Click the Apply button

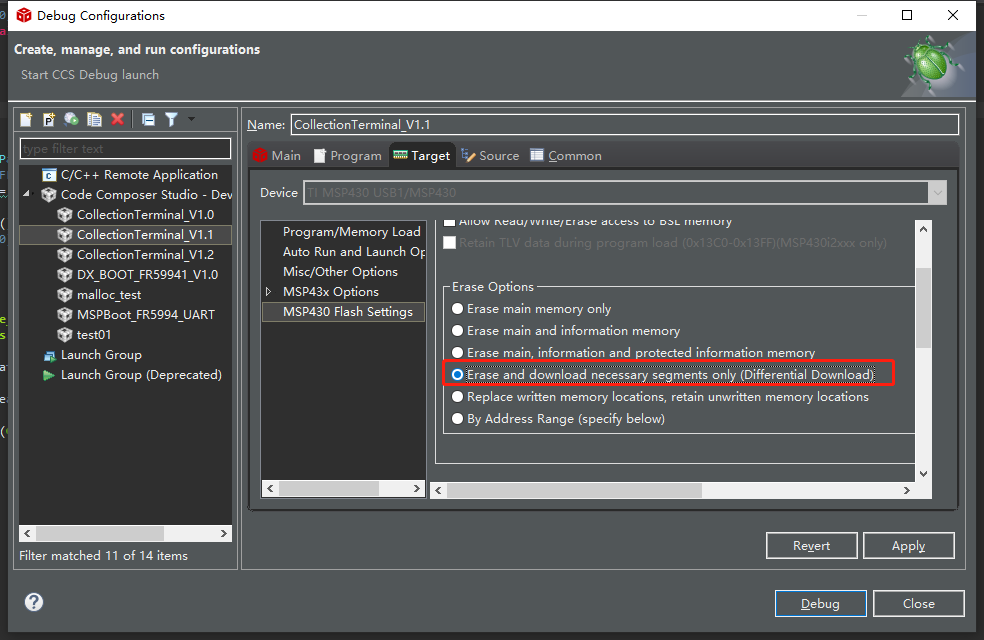tap(908, 545)
